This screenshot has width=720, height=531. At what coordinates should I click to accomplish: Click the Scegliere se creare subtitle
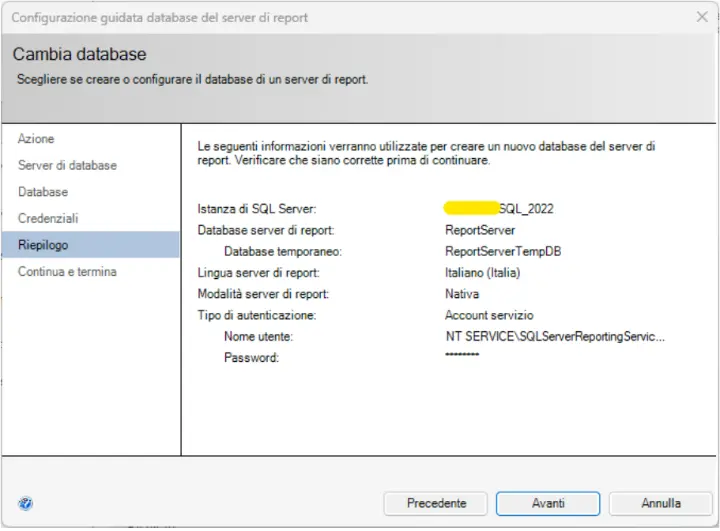click(x=192, y=79)
